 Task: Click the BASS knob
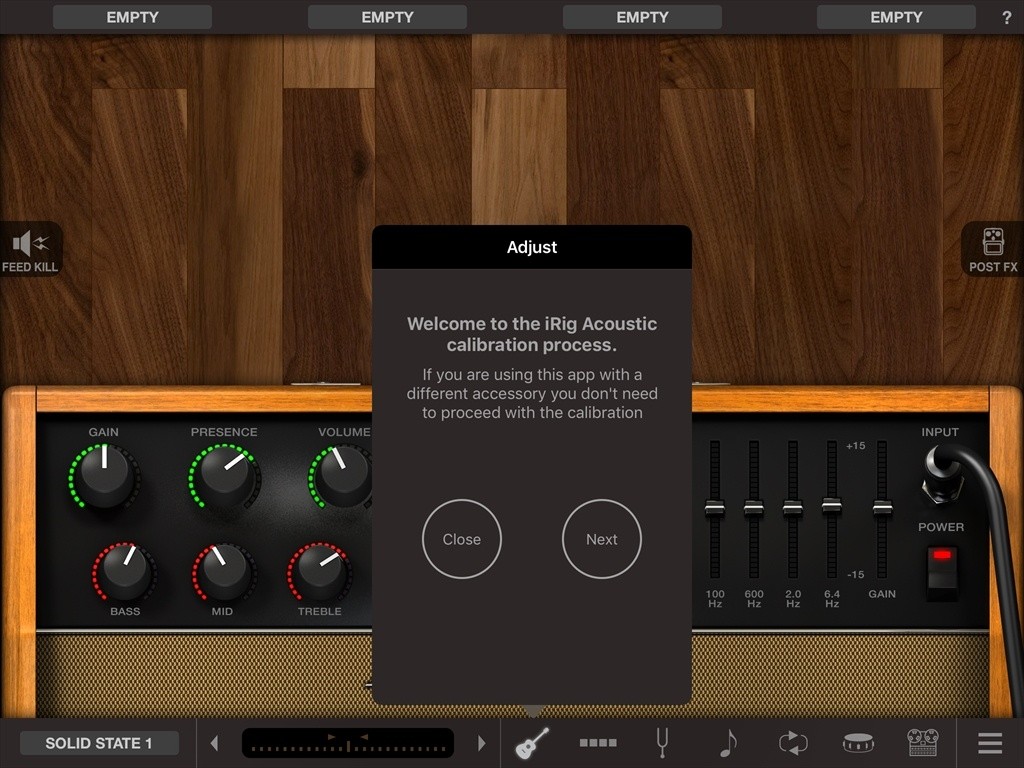click(x=124, y=571)
